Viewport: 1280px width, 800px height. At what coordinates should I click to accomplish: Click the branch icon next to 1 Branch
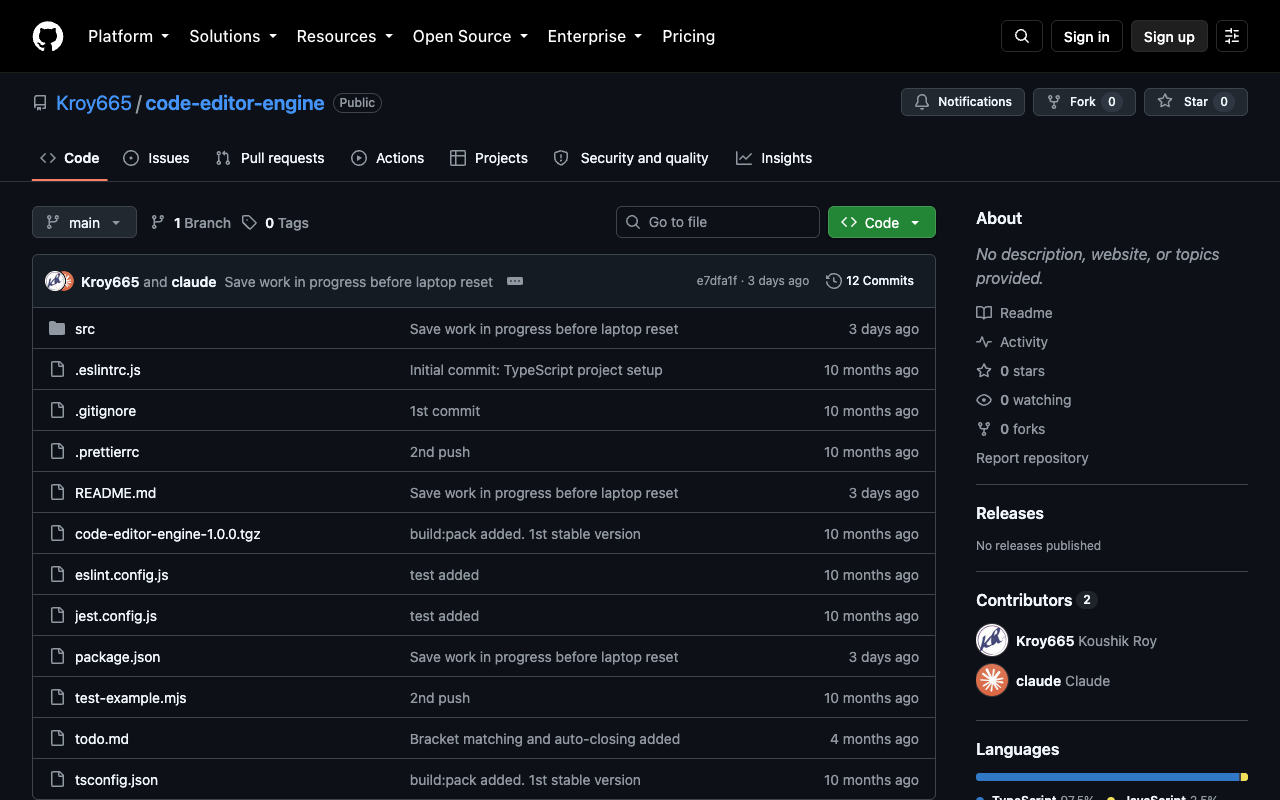pyautogui.click(x=158, y=223)
